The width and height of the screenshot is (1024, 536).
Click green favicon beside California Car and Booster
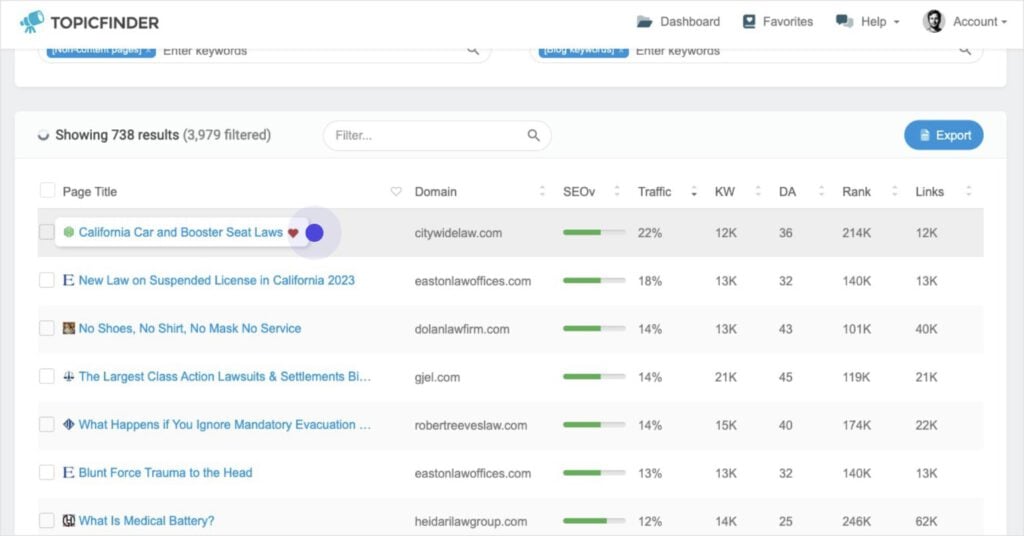[x=69, y=232]
